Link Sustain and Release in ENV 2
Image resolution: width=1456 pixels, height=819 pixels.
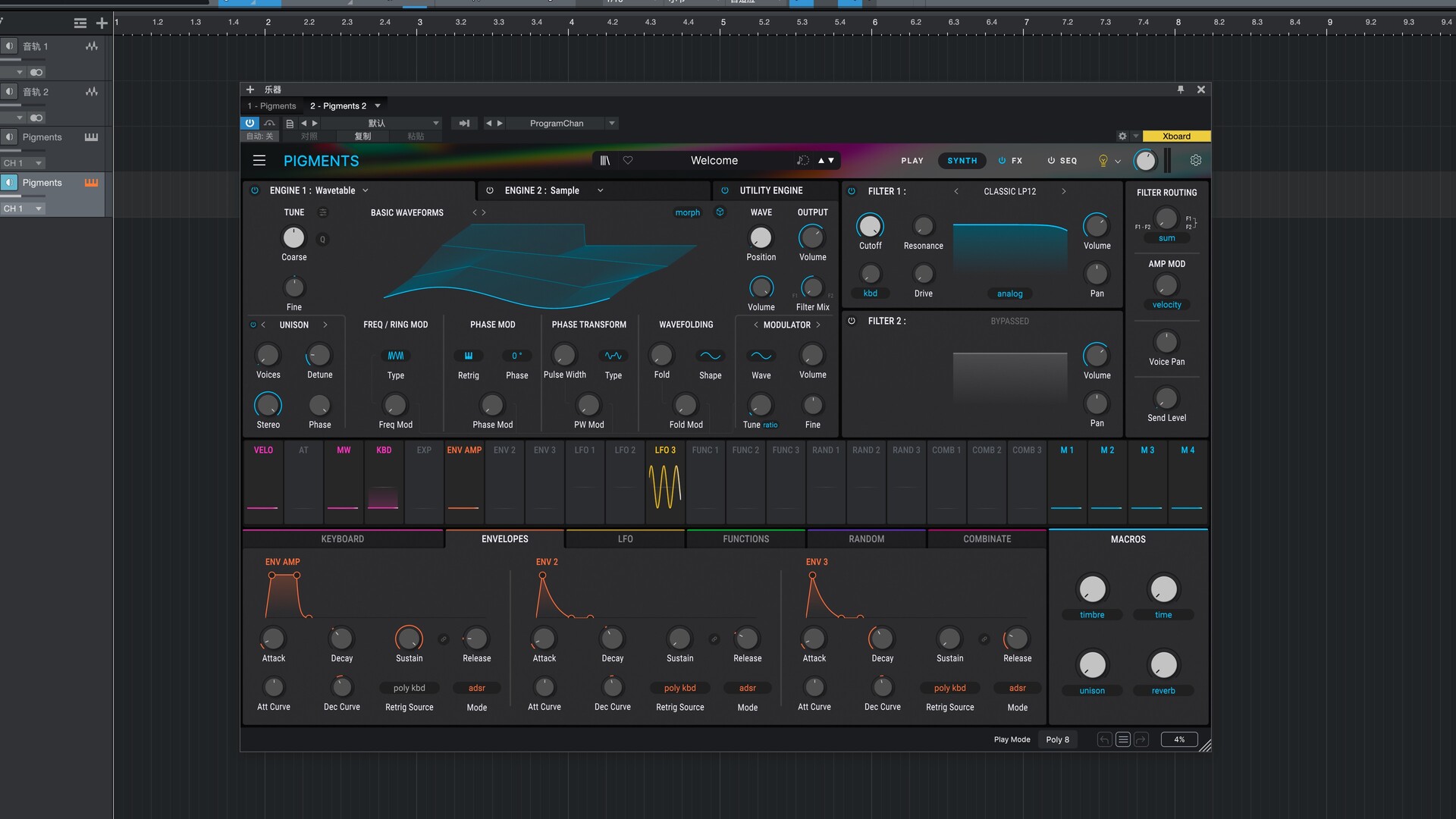[714, 639]
